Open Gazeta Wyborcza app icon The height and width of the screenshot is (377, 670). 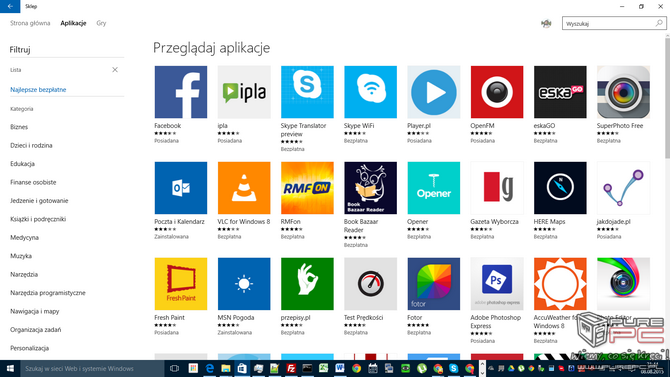click(x=497, y=188)
